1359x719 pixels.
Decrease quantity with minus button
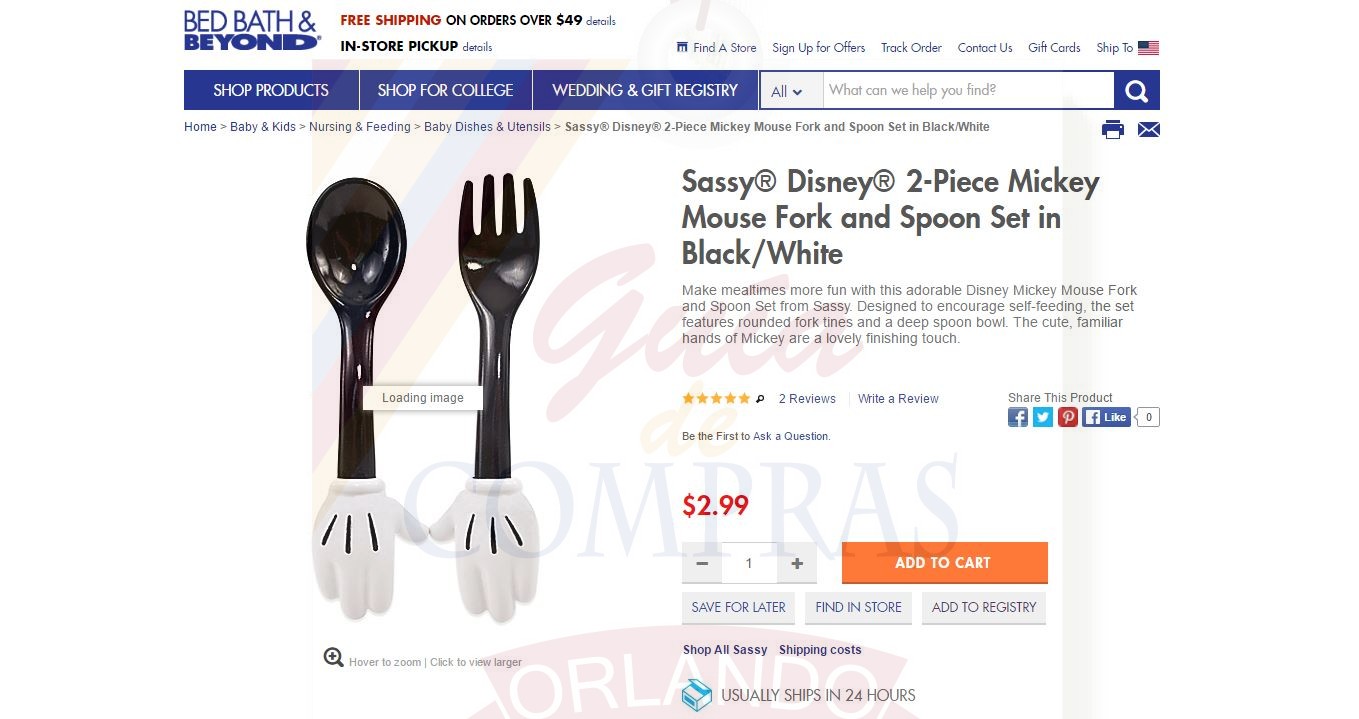(x=702, y=563)
